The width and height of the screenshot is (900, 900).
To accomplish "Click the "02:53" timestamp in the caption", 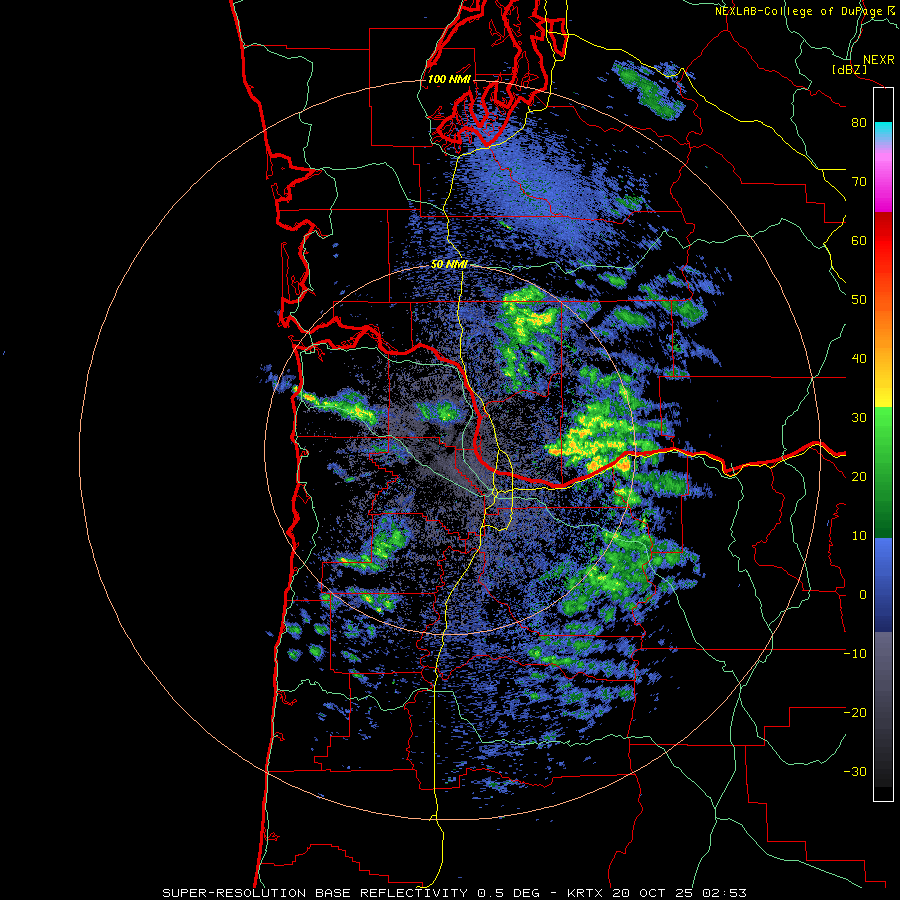I will pos(726,893).
